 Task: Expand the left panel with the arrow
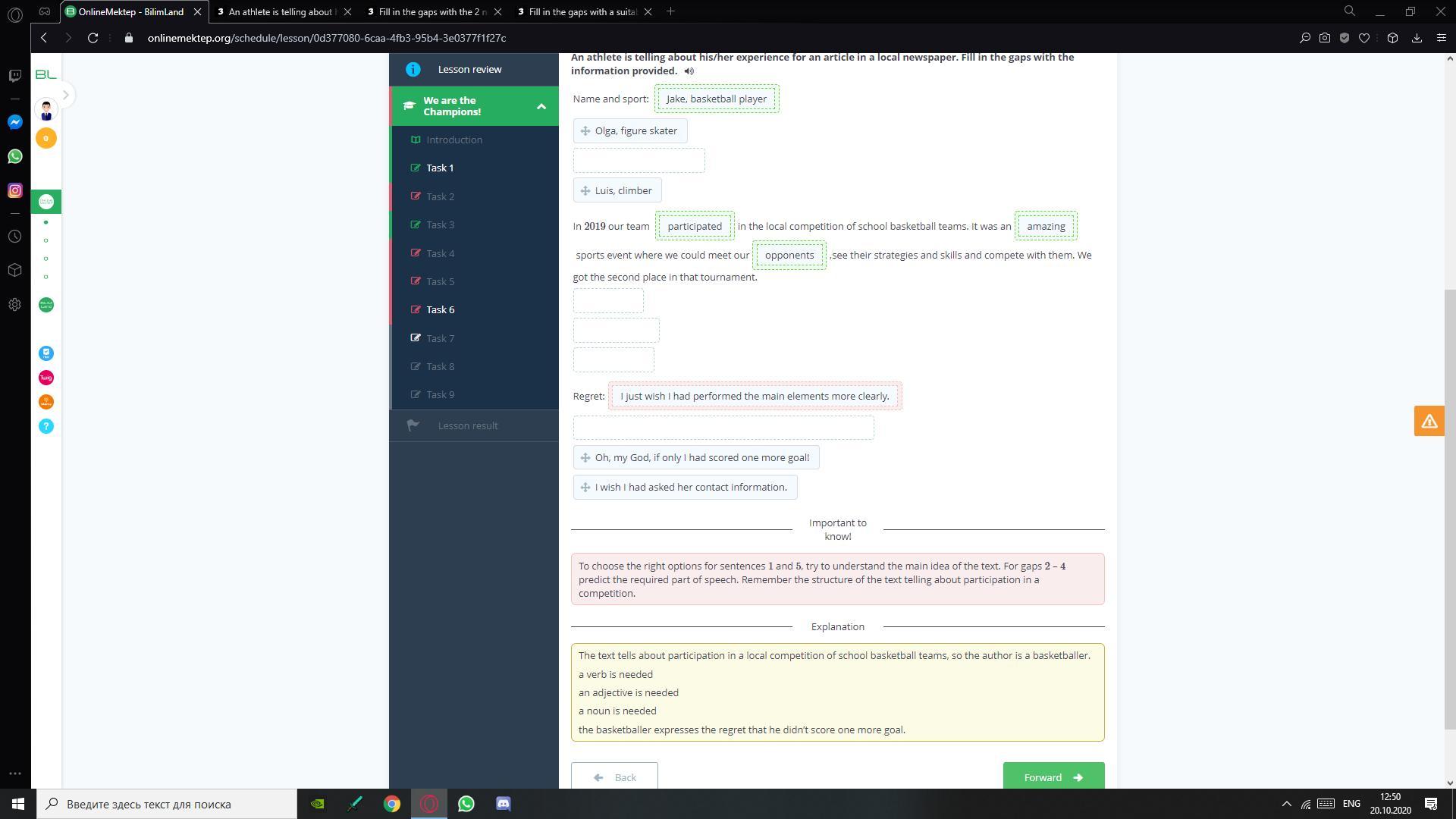click(66, 96)
